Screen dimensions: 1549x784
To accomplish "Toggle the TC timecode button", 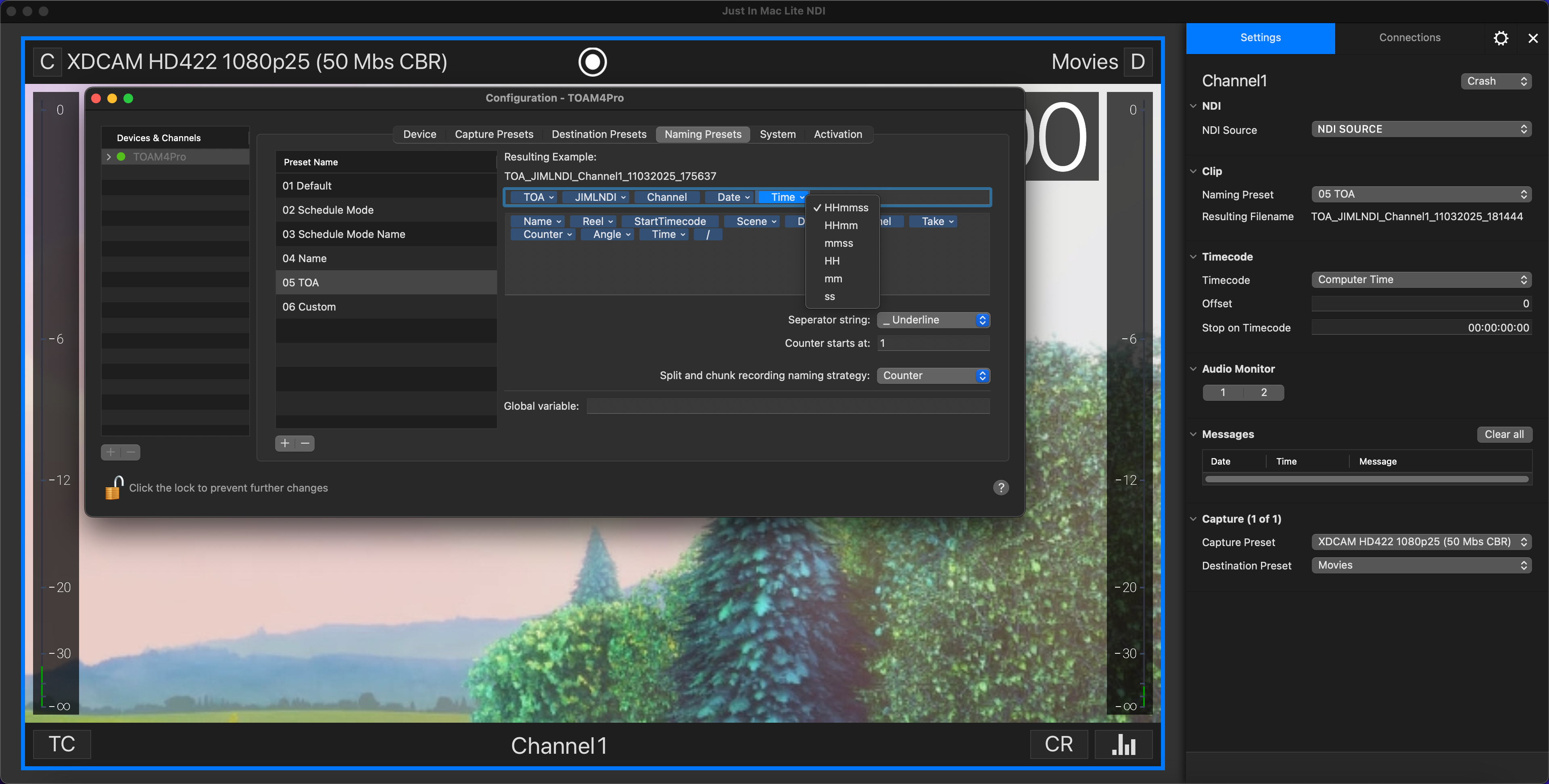I will (61, 744).
